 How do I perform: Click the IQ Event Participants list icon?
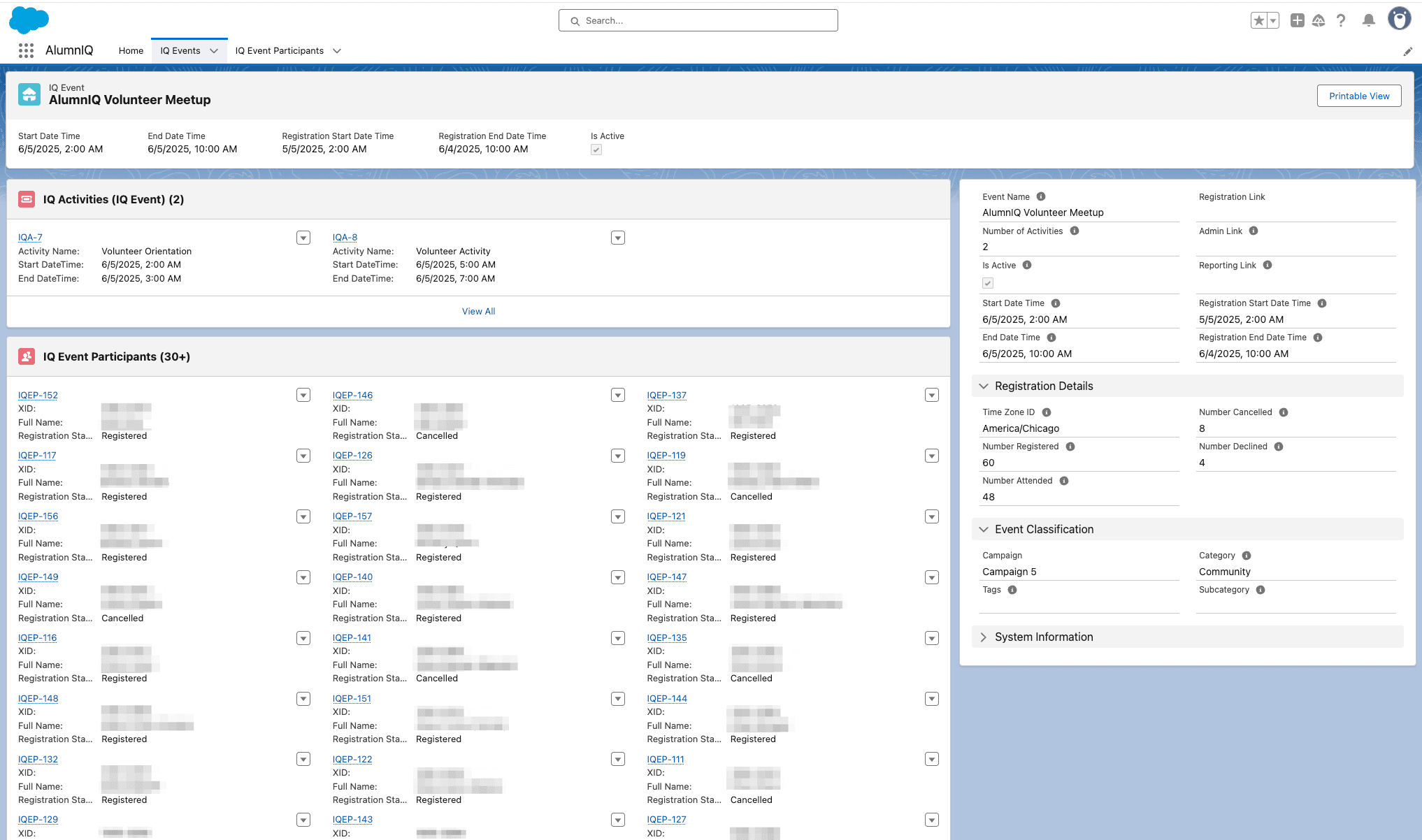(x=27, y=356)
